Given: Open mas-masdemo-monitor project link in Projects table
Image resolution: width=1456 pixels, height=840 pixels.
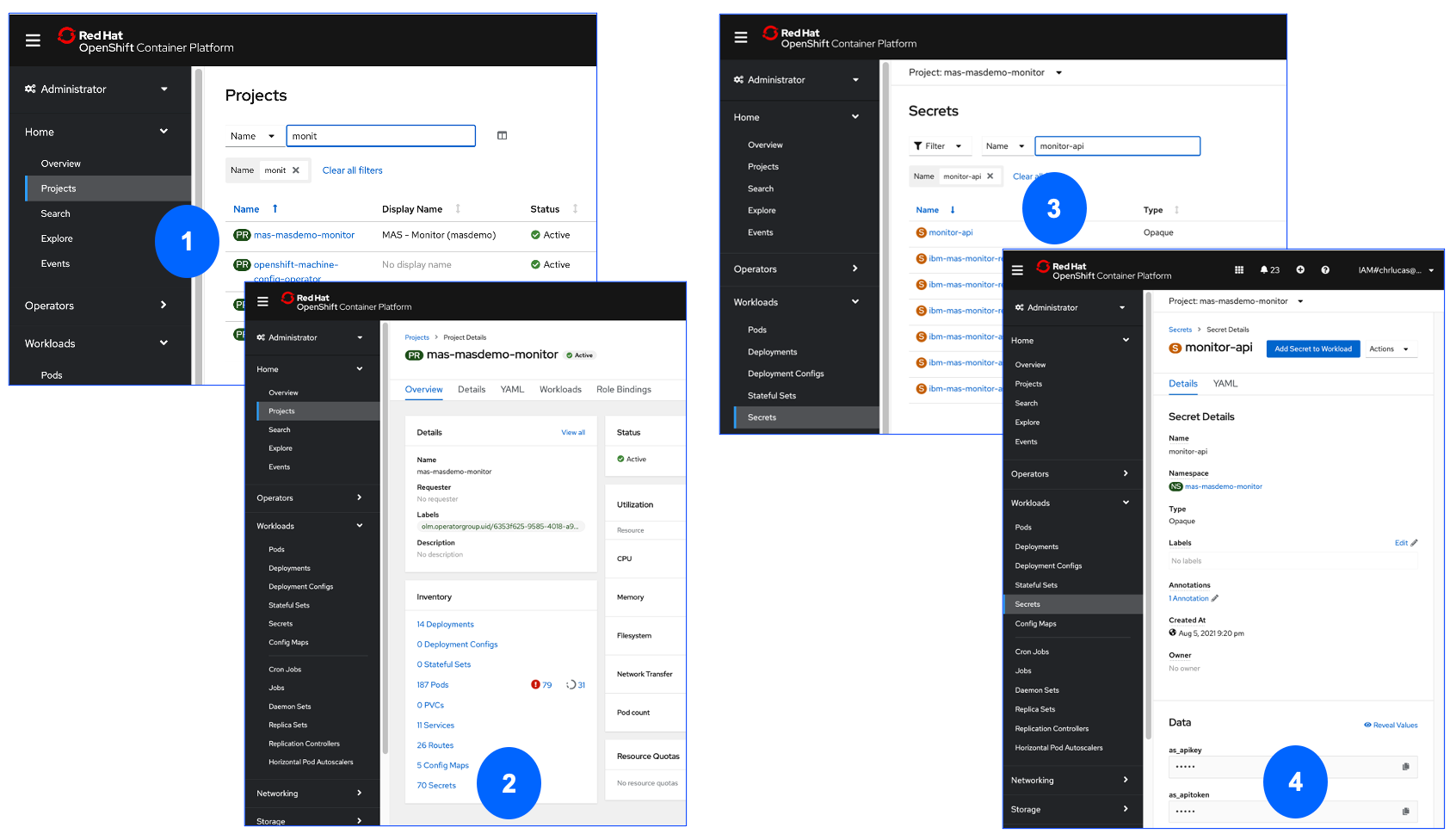Looking at the screenshot, I should [304, 235].
